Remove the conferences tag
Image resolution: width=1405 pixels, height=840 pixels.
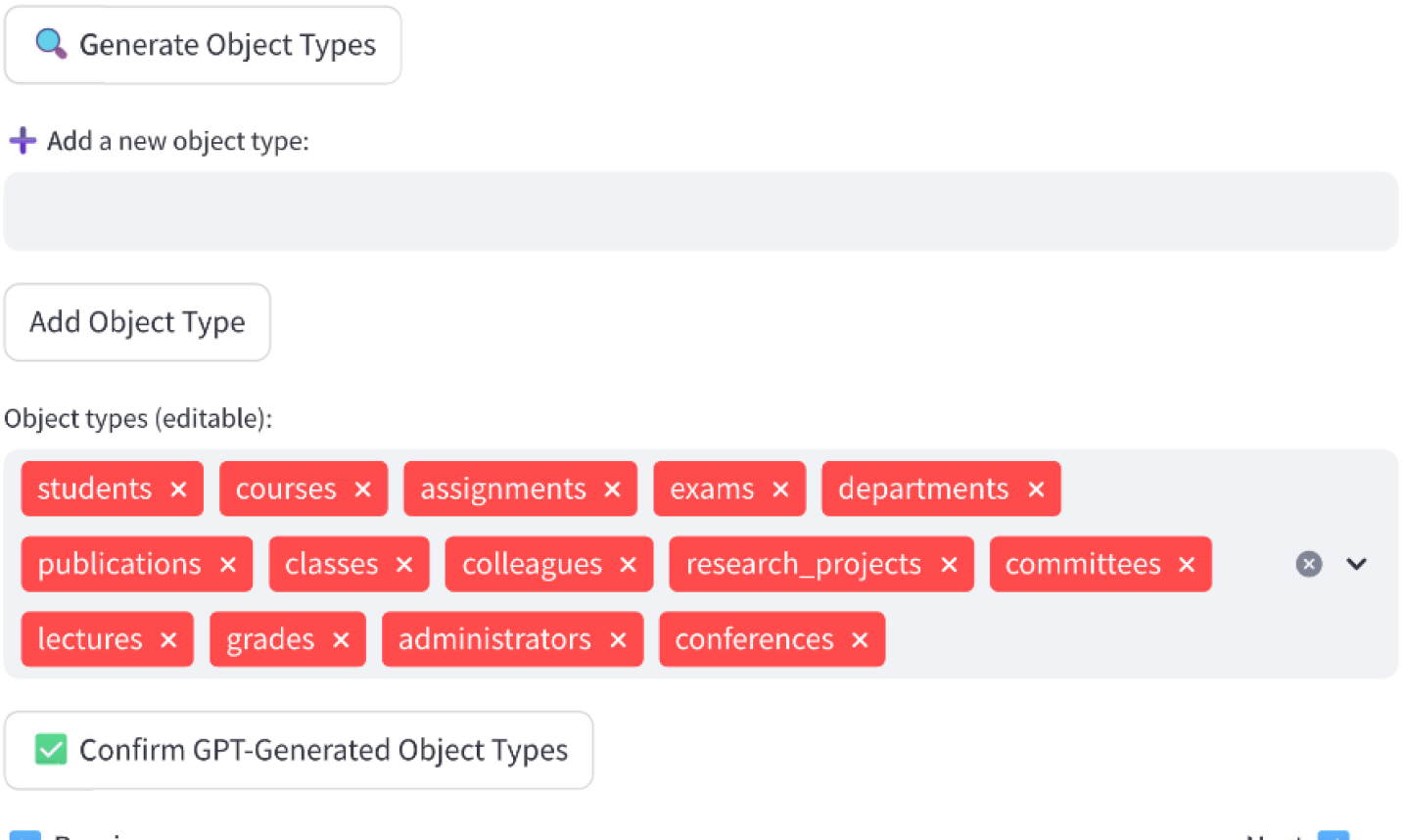tap(860, 640)
